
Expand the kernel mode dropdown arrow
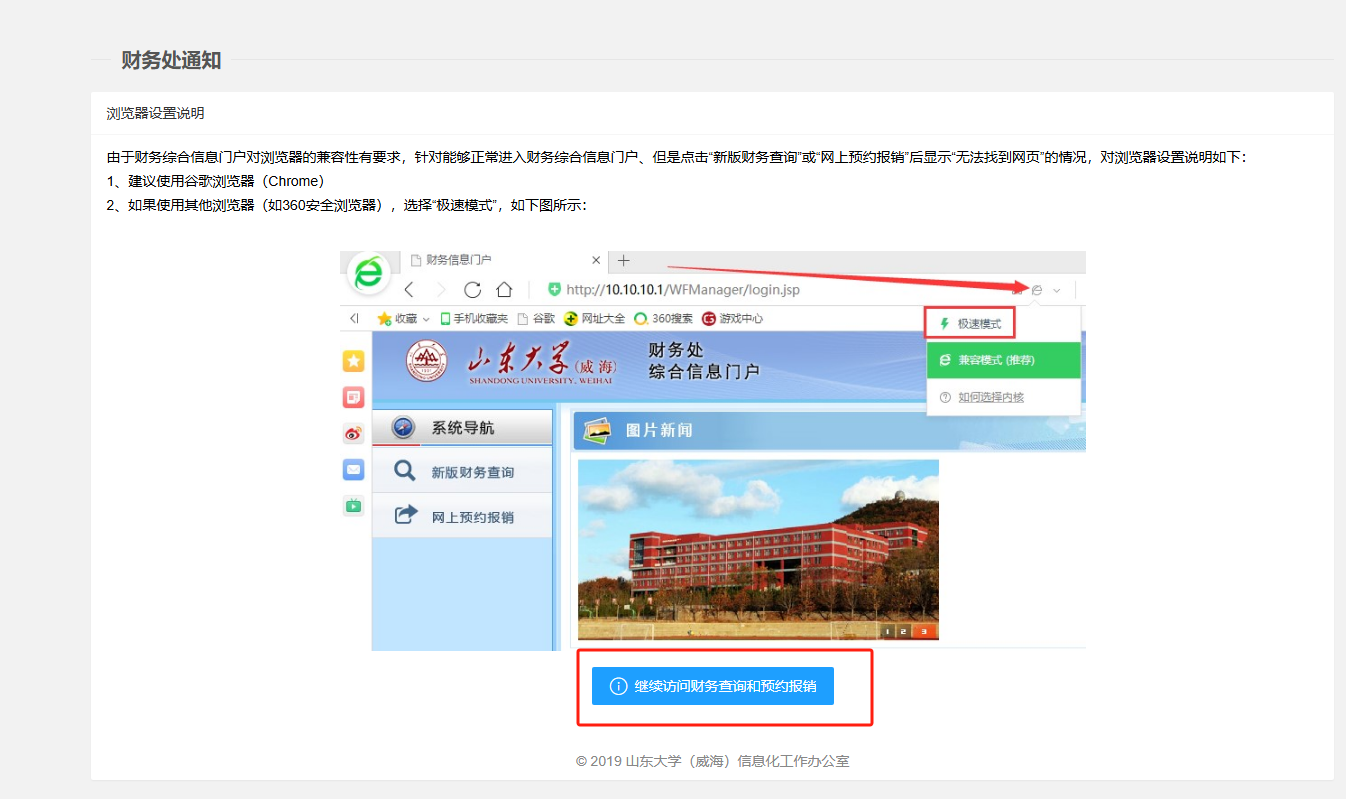1057,291
